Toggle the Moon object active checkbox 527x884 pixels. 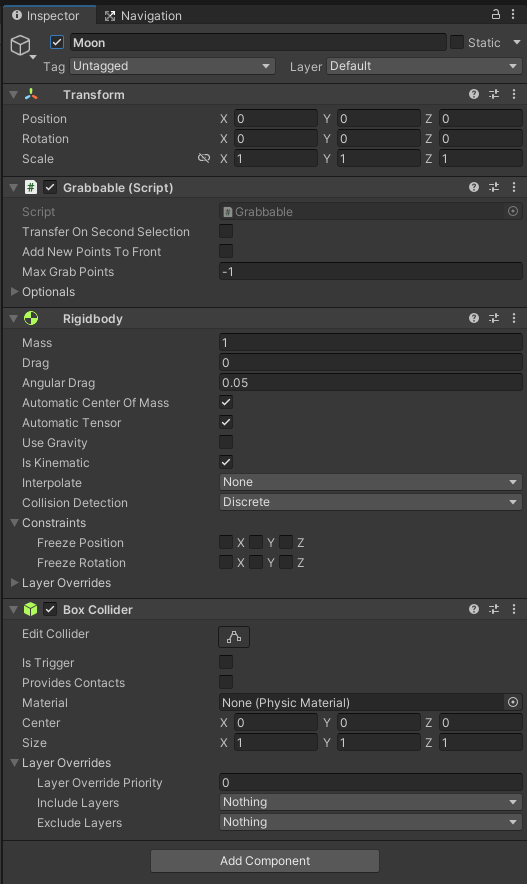pyautogui.click(x=57, y=42)
